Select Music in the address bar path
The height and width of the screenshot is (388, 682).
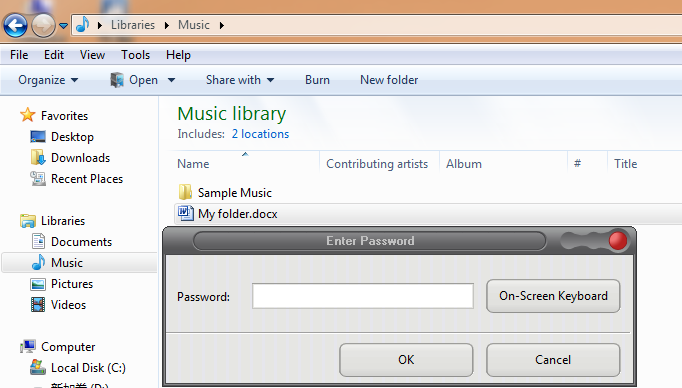[194, 25]
